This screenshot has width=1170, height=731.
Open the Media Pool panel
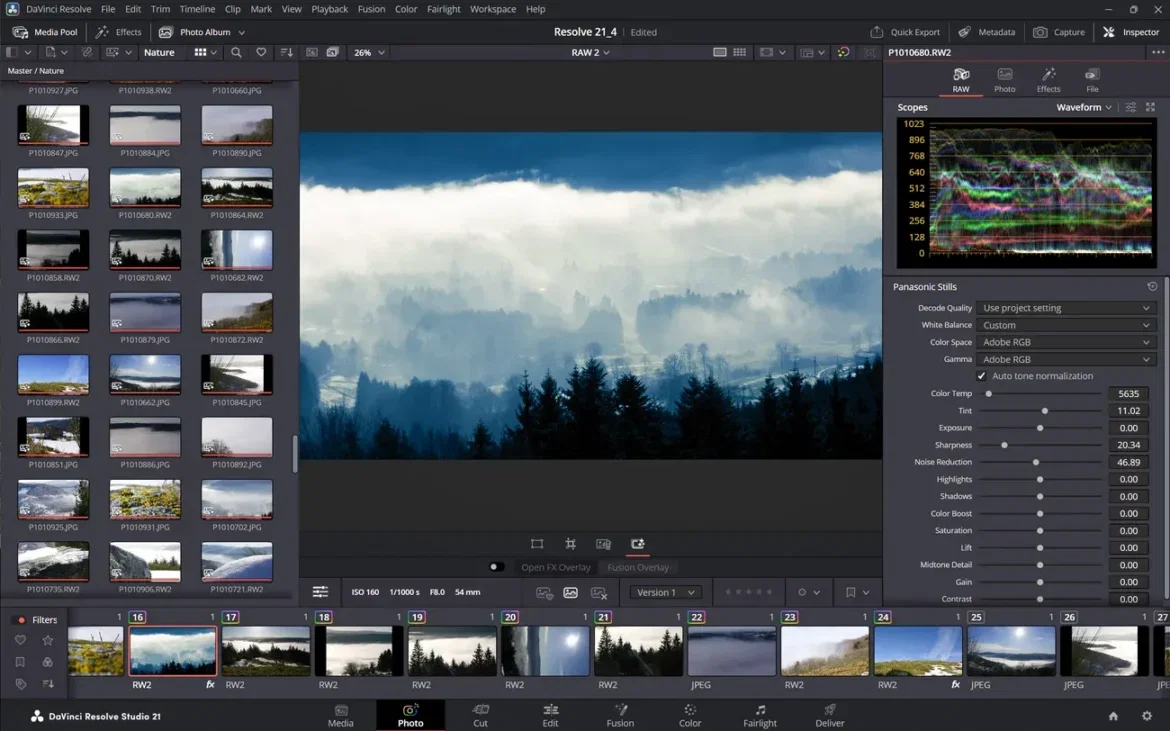pos(46,32)
